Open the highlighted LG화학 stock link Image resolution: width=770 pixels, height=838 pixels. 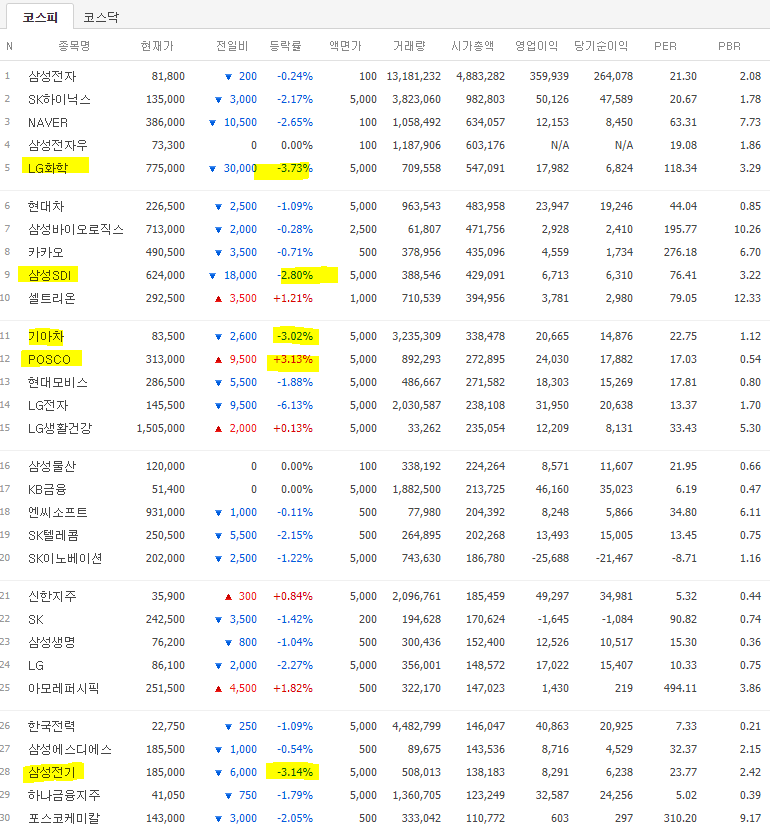(48, 168)
